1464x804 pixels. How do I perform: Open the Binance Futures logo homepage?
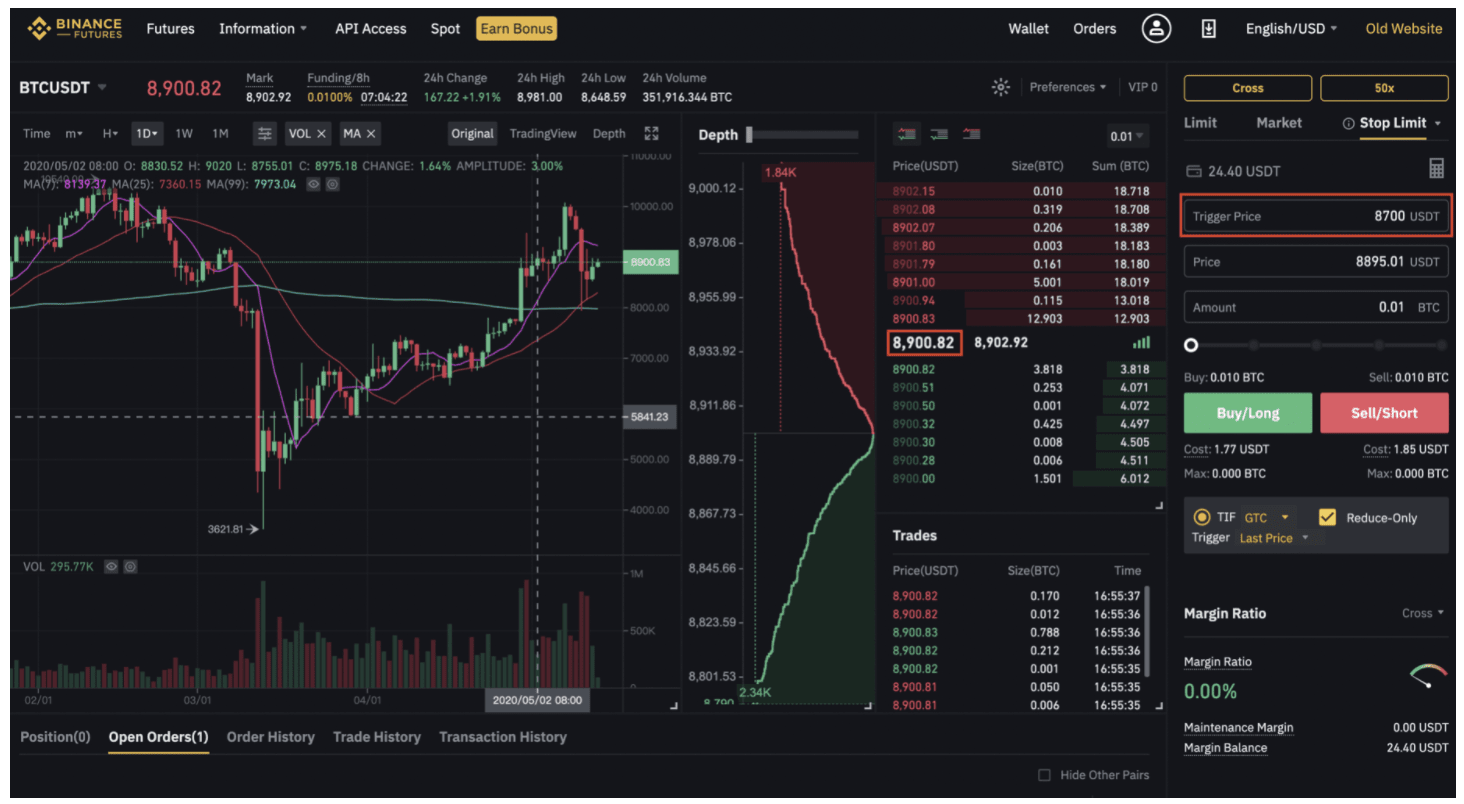pos(75,29)
